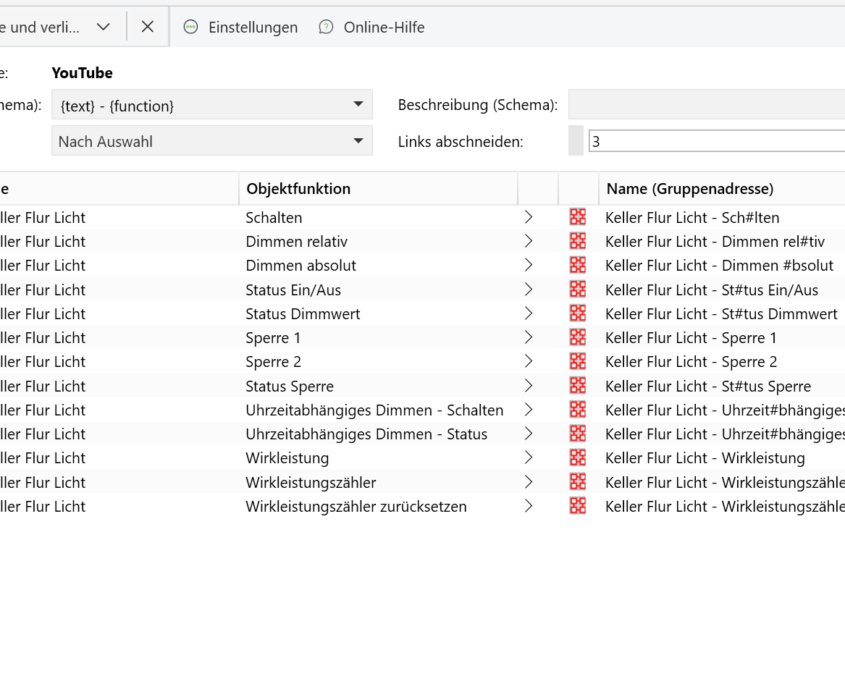Click the name 'Keller Flur Licht - St#tus Dimmwert'

point(721,314)
